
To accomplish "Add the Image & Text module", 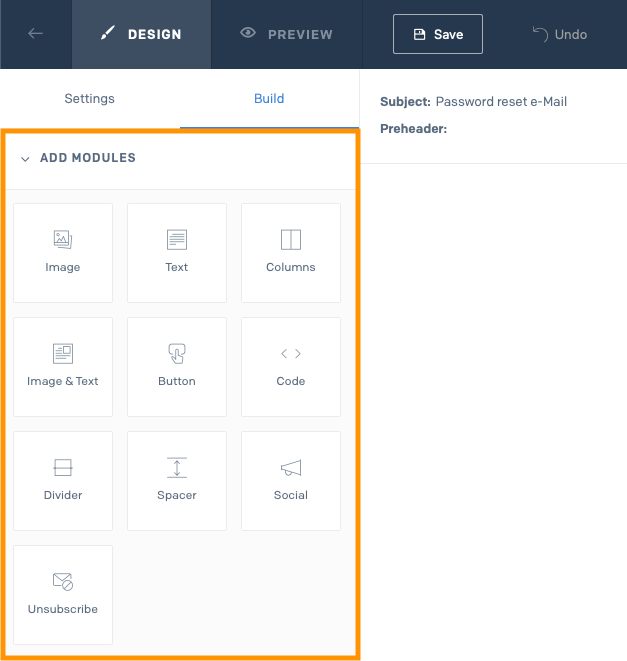I will click(63, 366).
